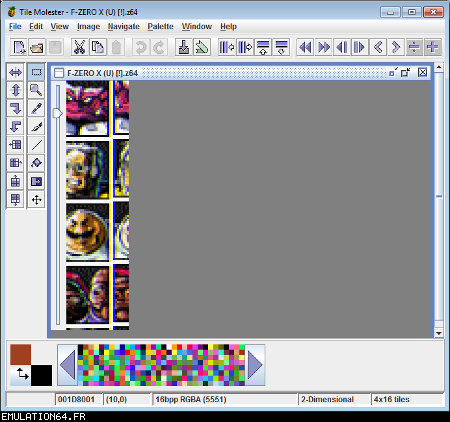Toggle the rectangular Selection tool
This screenshot has width=450, height=422.
36,72
